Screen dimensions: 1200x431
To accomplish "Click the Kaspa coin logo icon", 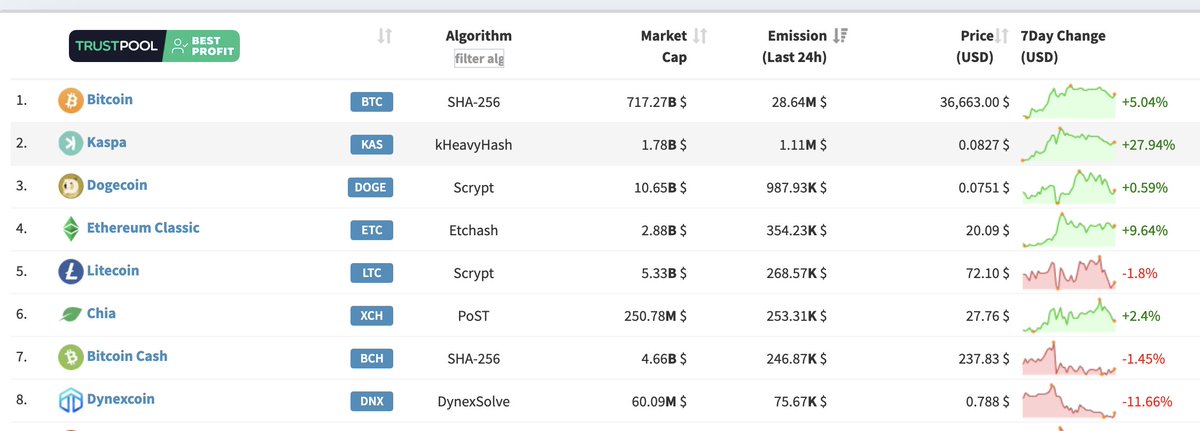I will click(71, 144).
